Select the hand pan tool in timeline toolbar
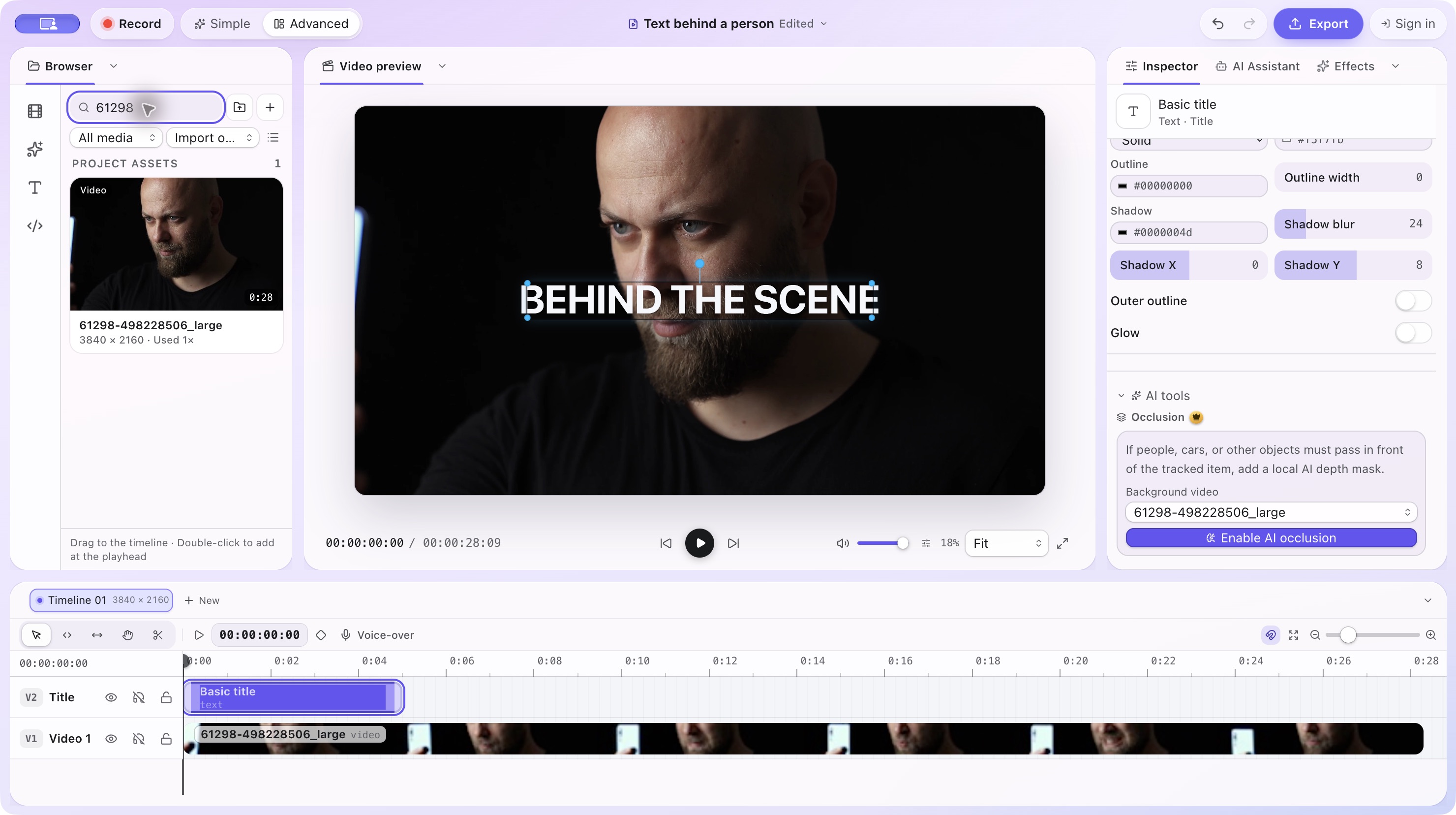Viewport: 1456px width, 815px height. 128,634
